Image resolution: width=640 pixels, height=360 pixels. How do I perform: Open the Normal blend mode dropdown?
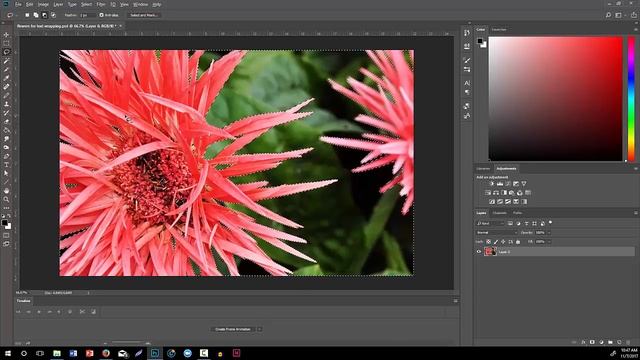[496, 232]
